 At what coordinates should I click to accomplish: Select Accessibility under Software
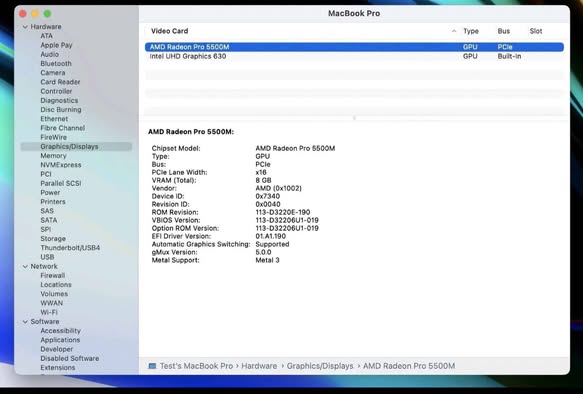(x=60, y=331)
